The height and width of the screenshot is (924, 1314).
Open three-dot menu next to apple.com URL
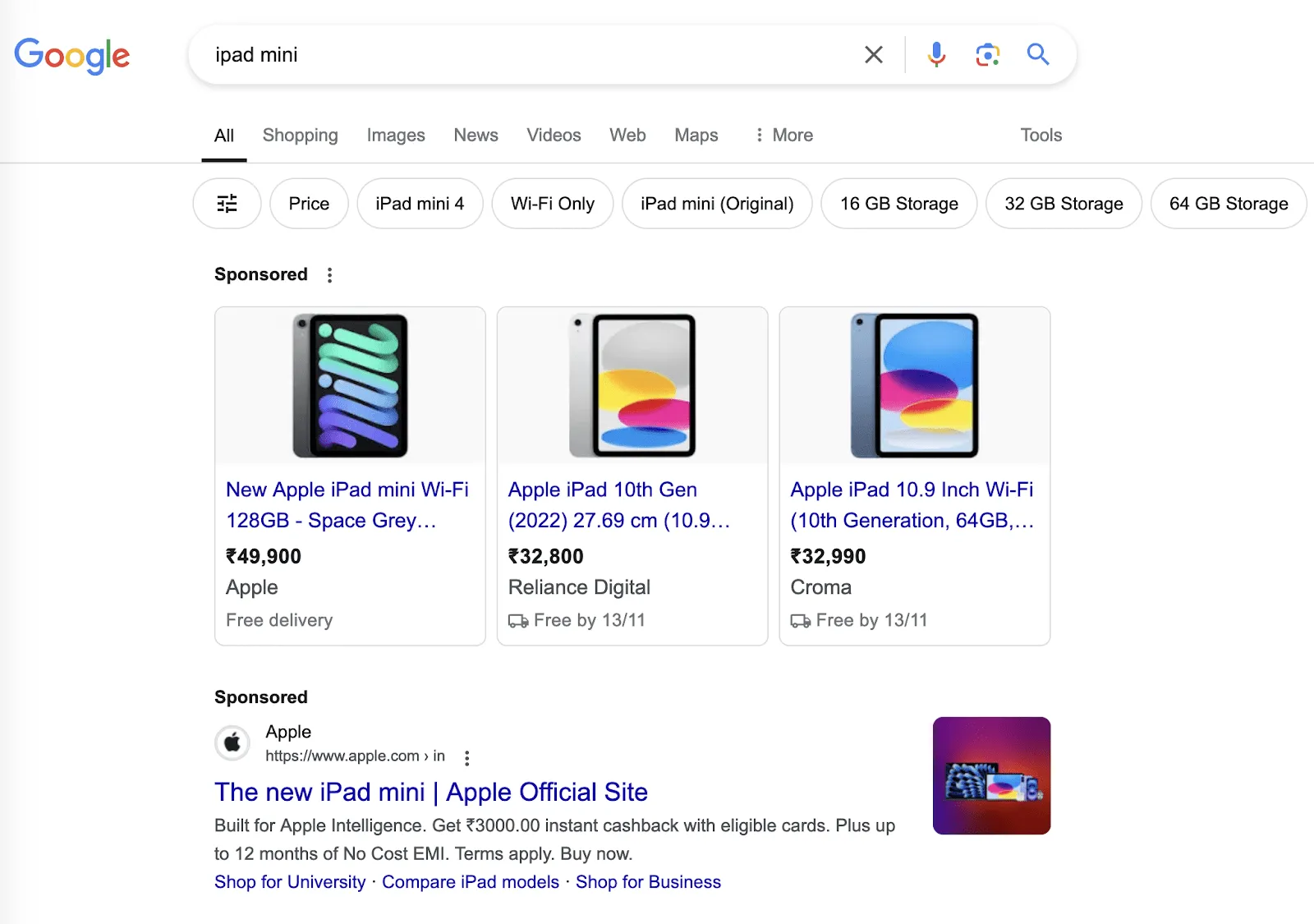[x=467, y=757]
